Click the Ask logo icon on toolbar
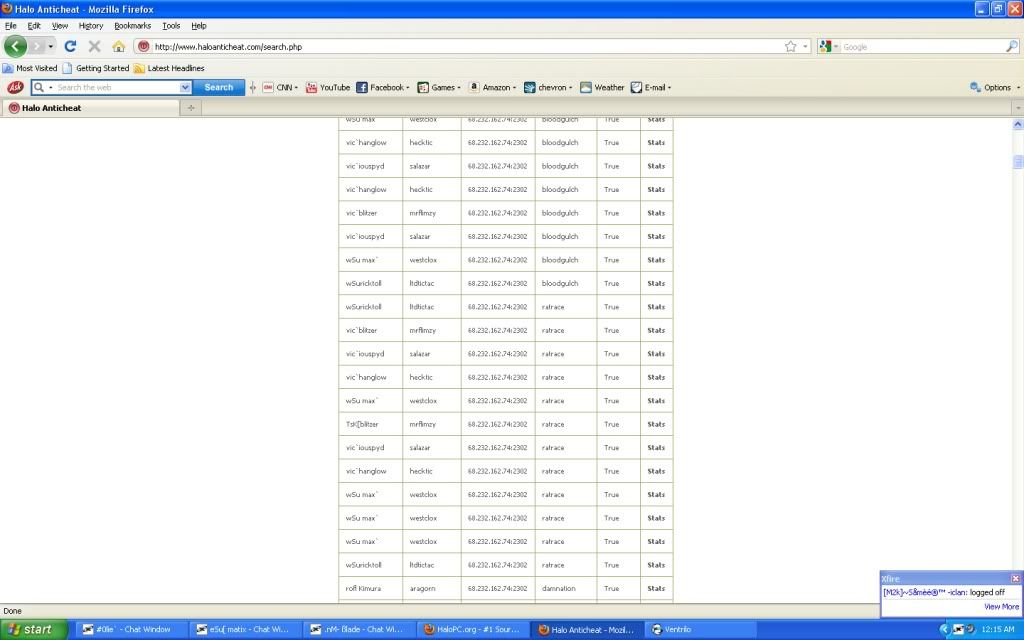Screen dimensions: 1024x640 pyautogui.click(x=15, y=87)
